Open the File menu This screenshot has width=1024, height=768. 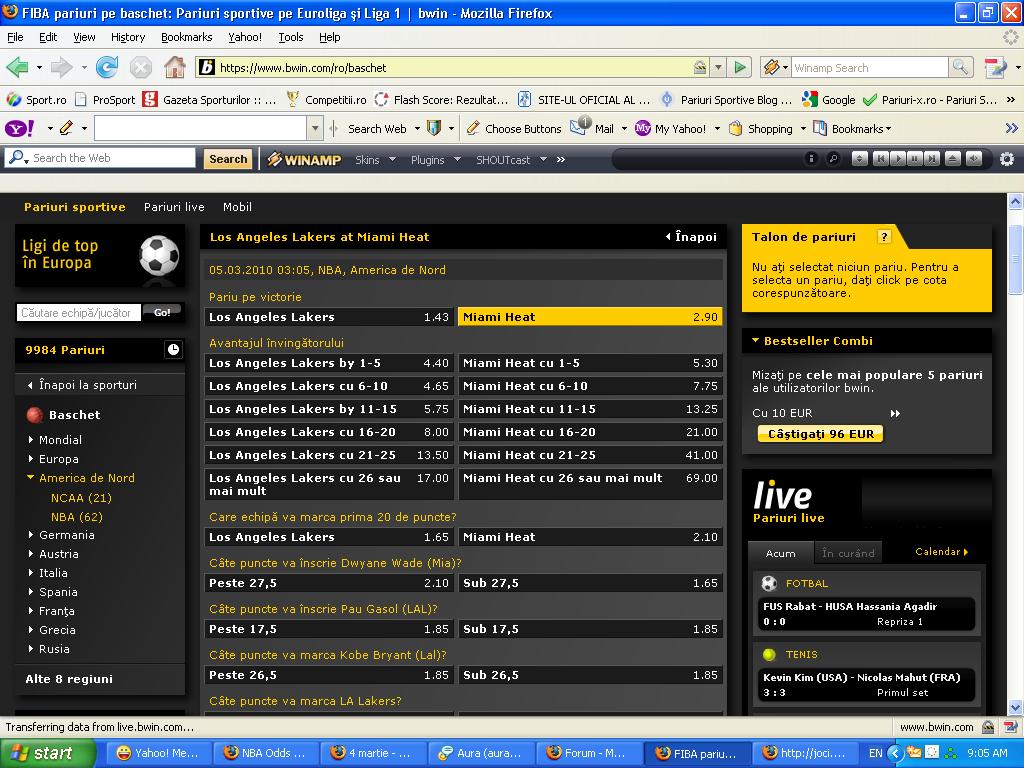[15, 37]
